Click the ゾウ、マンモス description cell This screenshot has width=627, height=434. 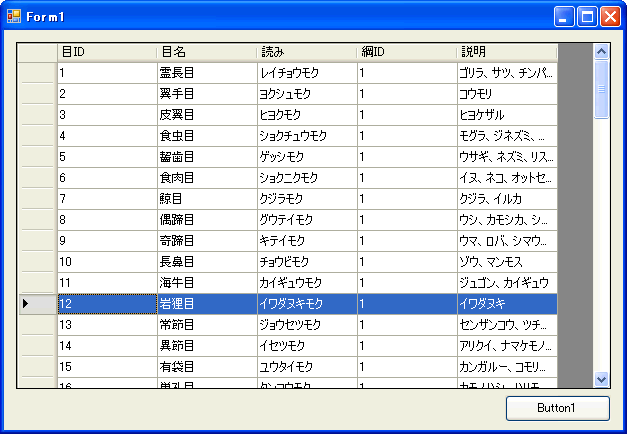(x=507, y=262)
